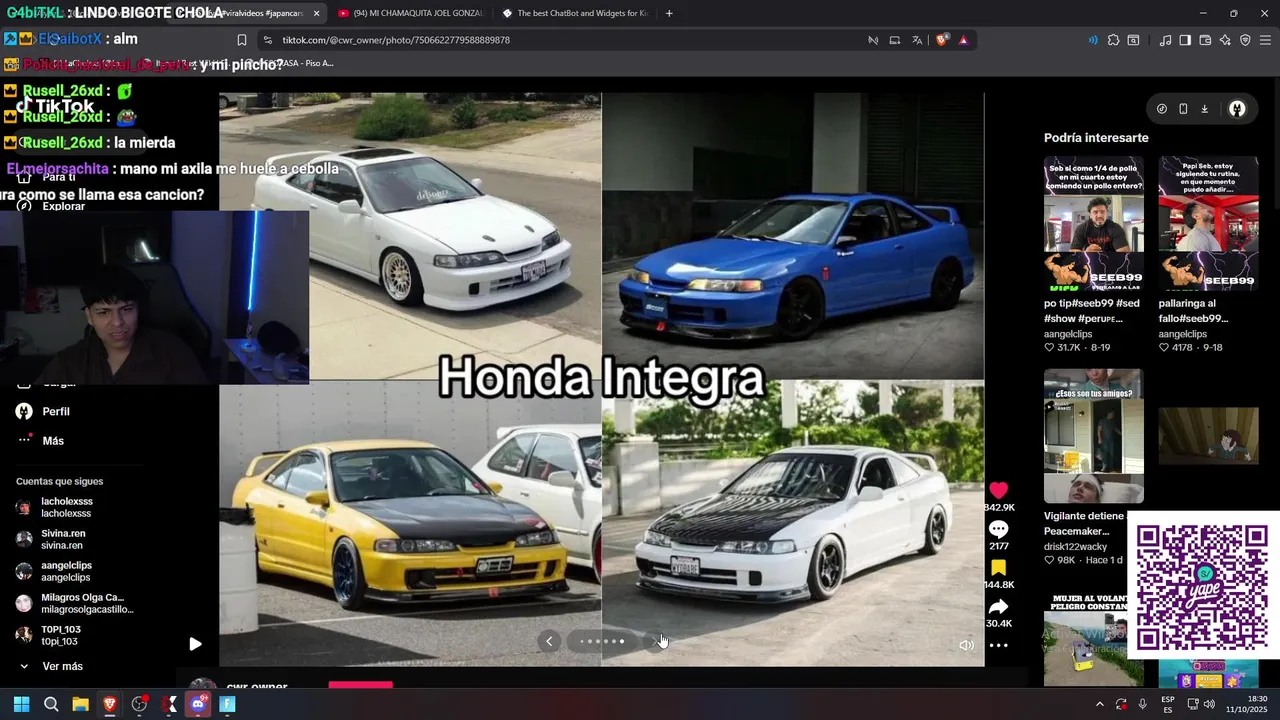Open the tab search toolbar icon
The height and width of the screenshot is (720, 1280).
[1133, 40]
